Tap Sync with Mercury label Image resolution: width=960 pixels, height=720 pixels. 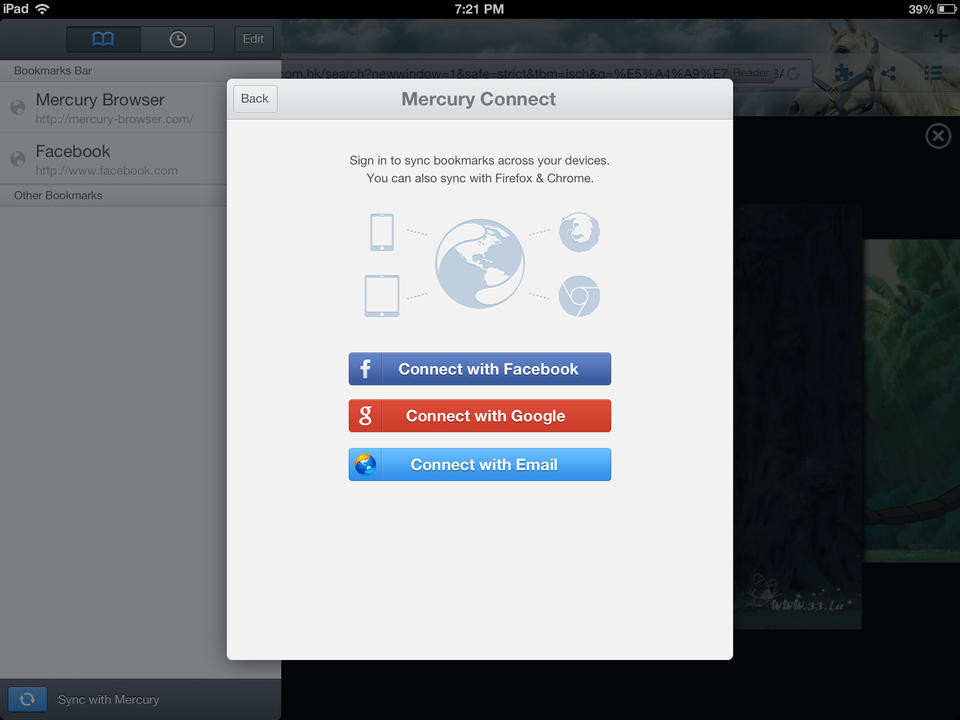108,699
